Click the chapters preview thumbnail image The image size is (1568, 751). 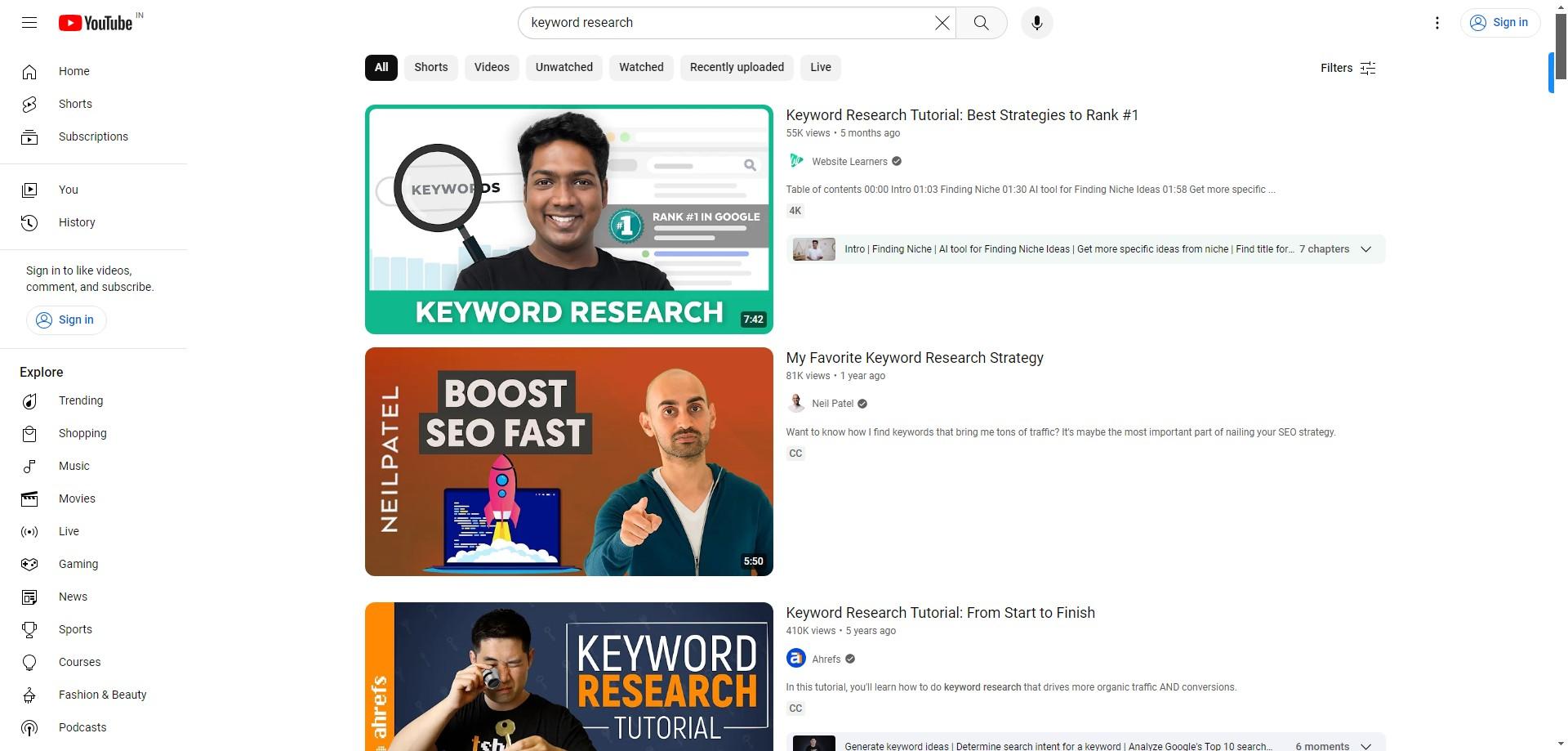814,249
